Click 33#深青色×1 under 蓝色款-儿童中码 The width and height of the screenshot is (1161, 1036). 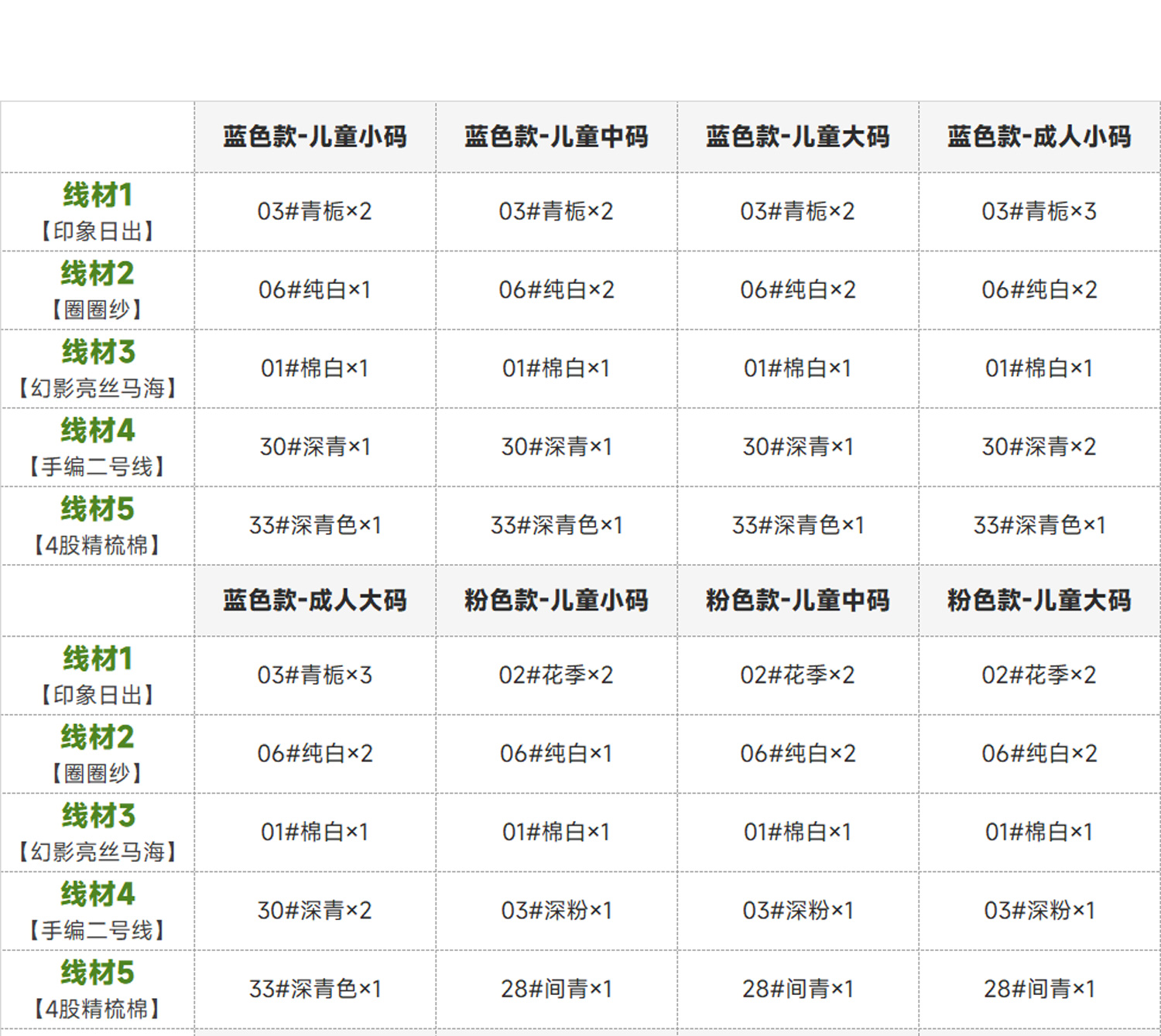[556, 525]
